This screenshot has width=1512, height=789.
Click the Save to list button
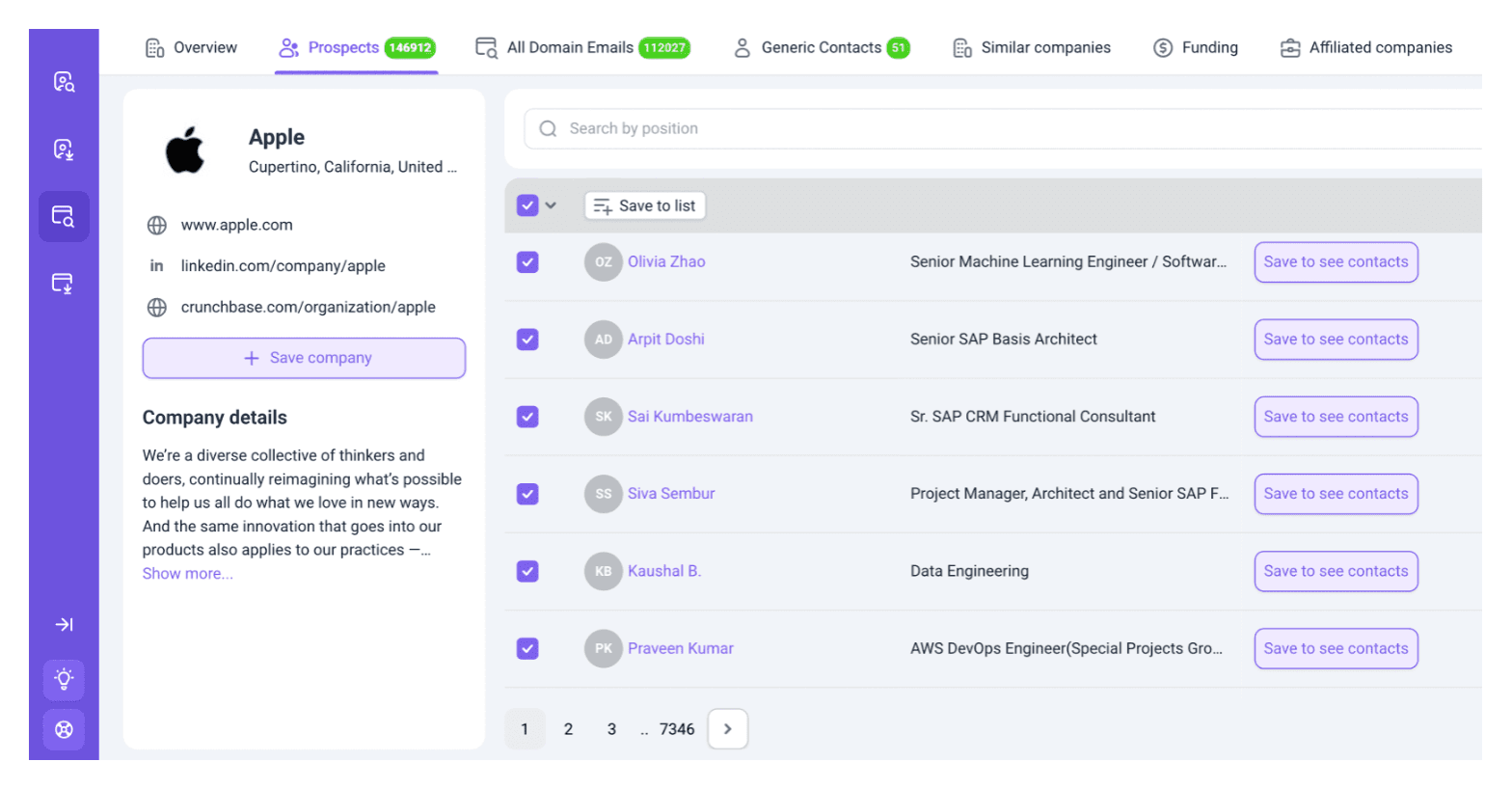pyautogui.click(x=645, y=205)
